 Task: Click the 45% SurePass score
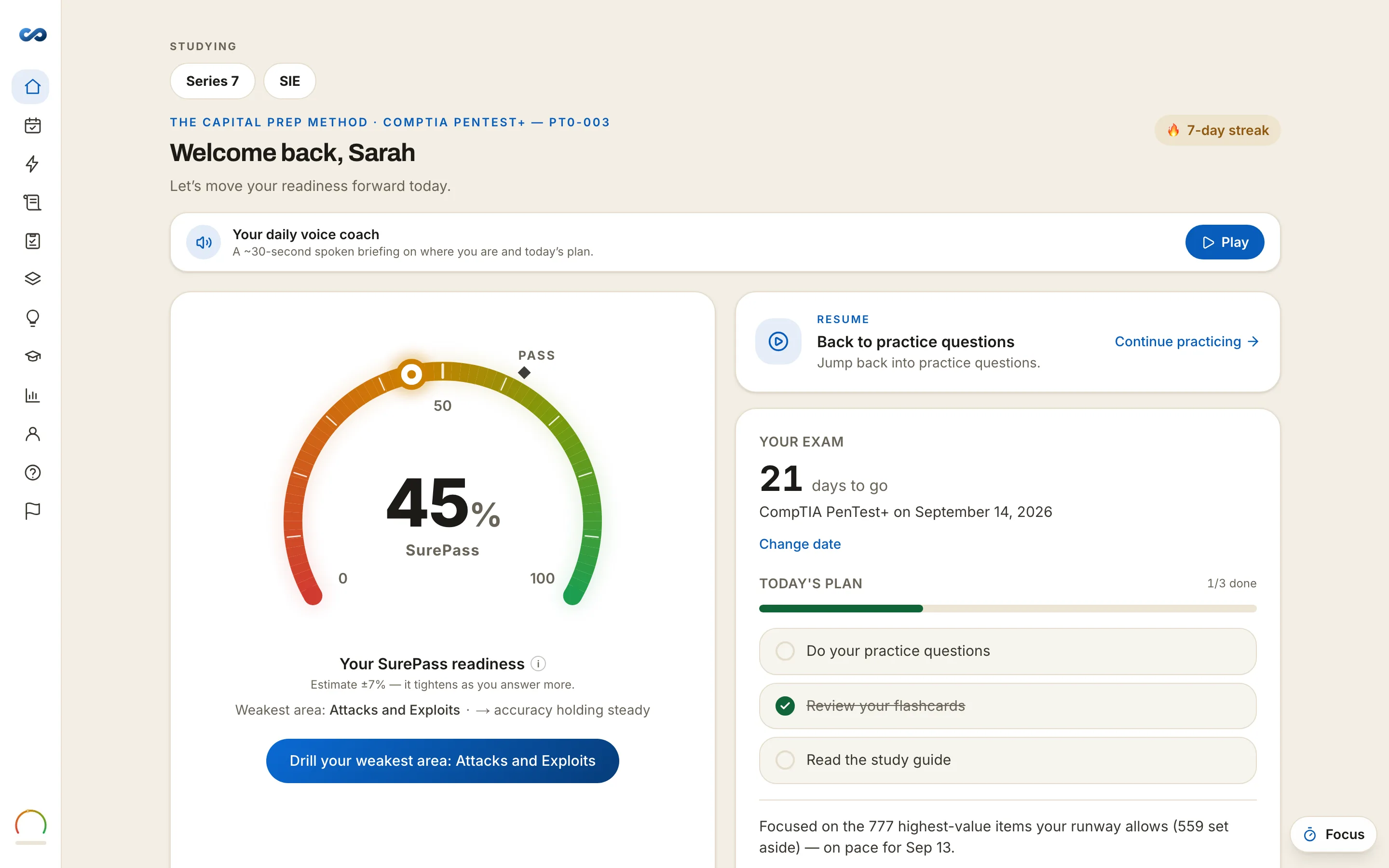point(443,503)
